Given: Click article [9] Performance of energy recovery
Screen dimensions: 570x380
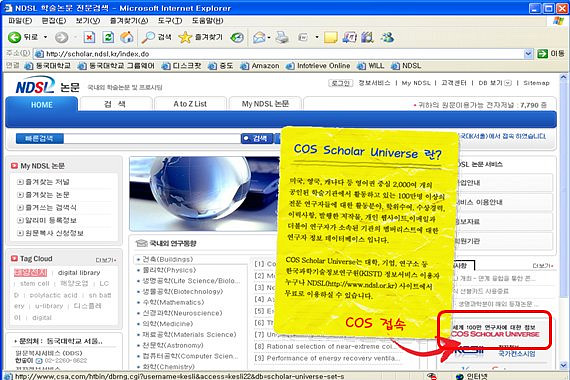Looking at the screenshot, I should (327, 358).
